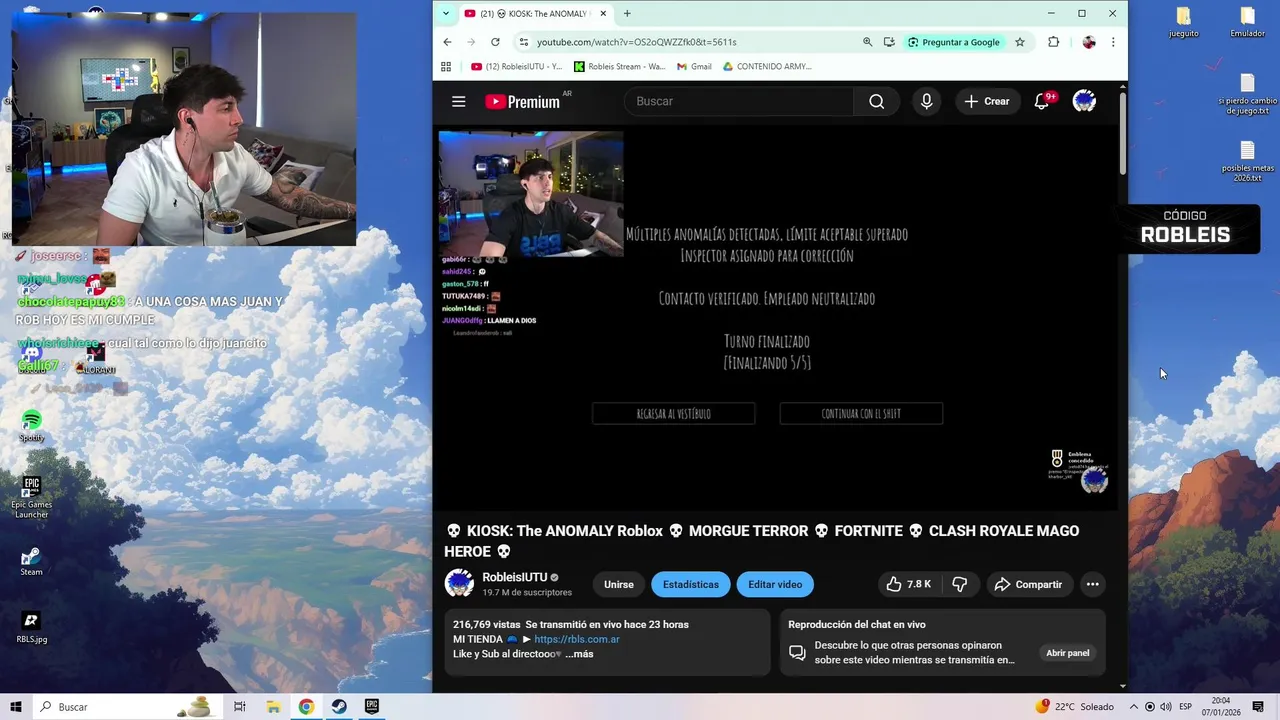Open the YouTube account avatar menu

[x=1084, y=101]
